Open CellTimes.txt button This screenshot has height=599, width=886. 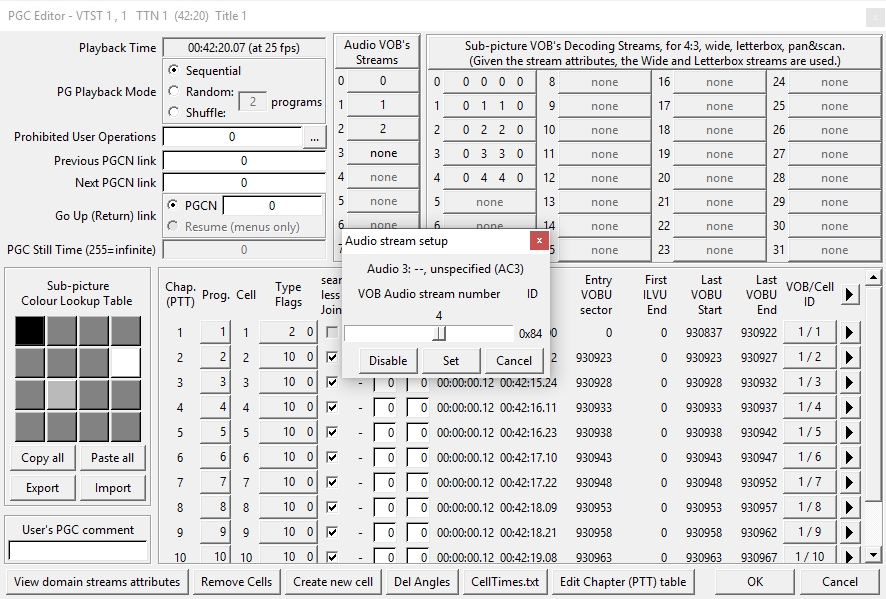click(x=505, y=581)
